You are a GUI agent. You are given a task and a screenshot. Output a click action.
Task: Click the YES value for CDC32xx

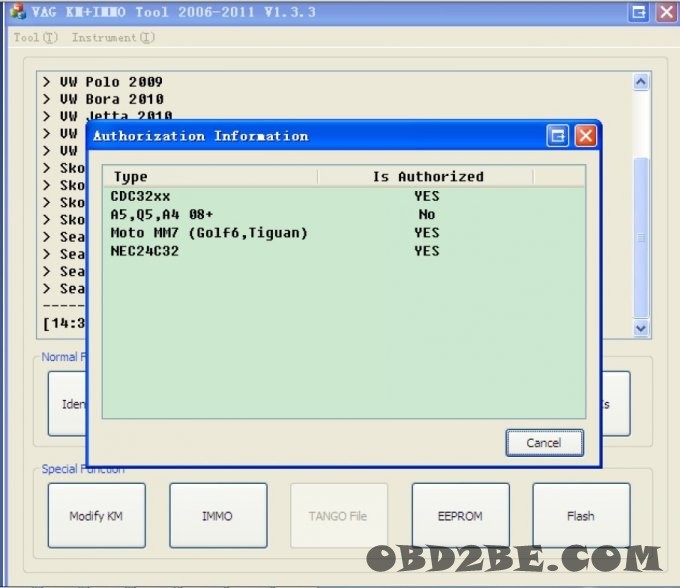(427, 196)
